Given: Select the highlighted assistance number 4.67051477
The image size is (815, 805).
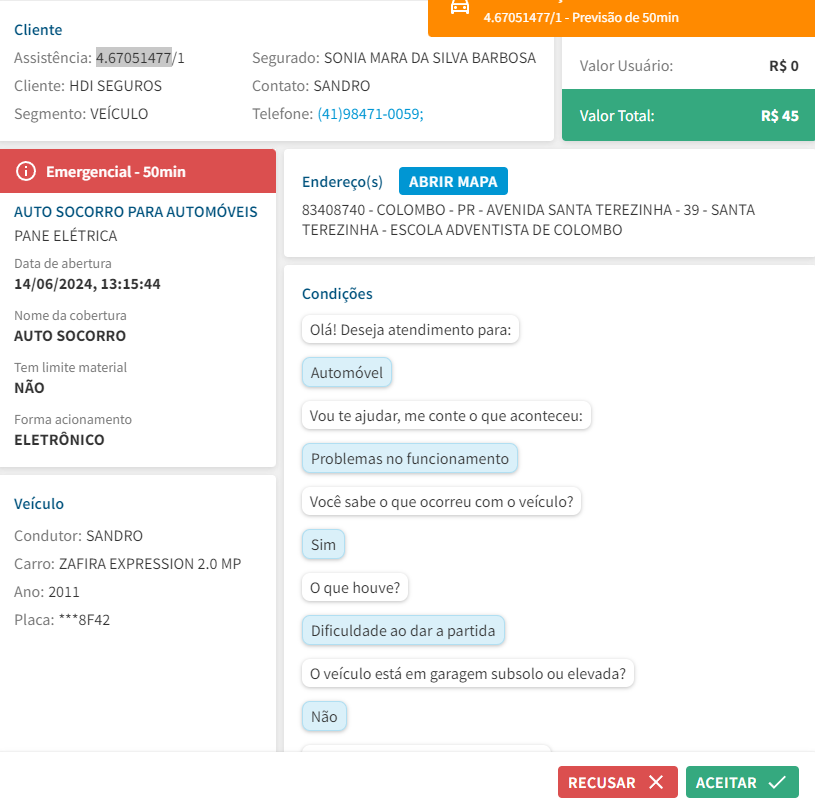Looking at the screenshot, I should point(134,58).
